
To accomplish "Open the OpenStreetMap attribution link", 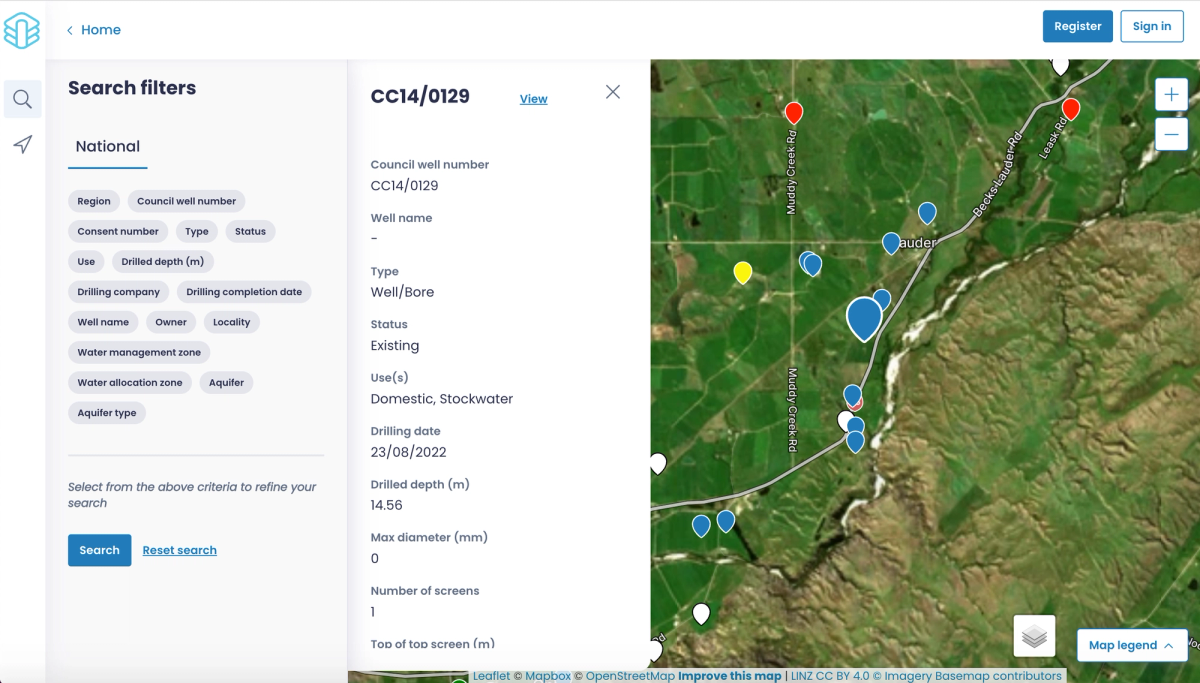I will click(x=630, y=676).
